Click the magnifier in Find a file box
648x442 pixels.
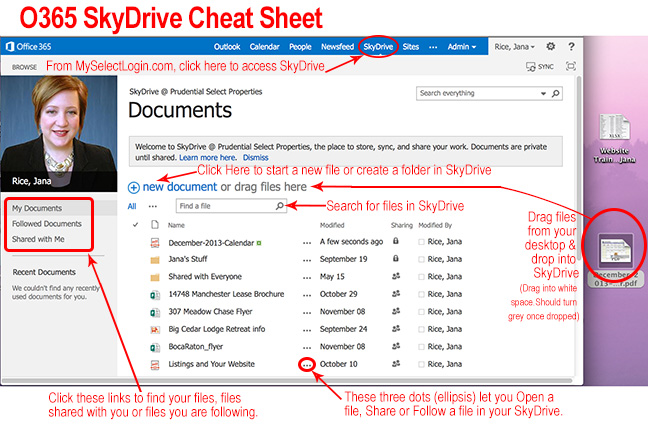click(280, 206)
